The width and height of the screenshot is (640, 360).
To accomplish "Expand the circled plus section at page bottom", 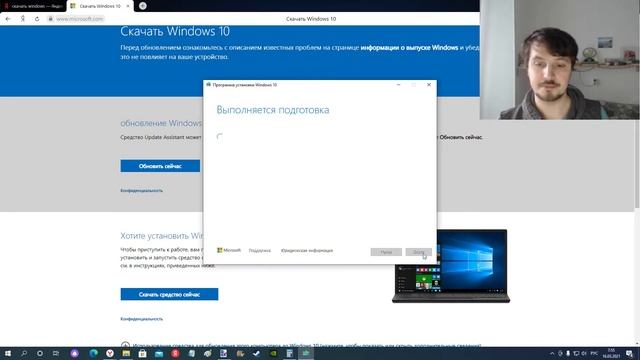I will click(125, 345).
